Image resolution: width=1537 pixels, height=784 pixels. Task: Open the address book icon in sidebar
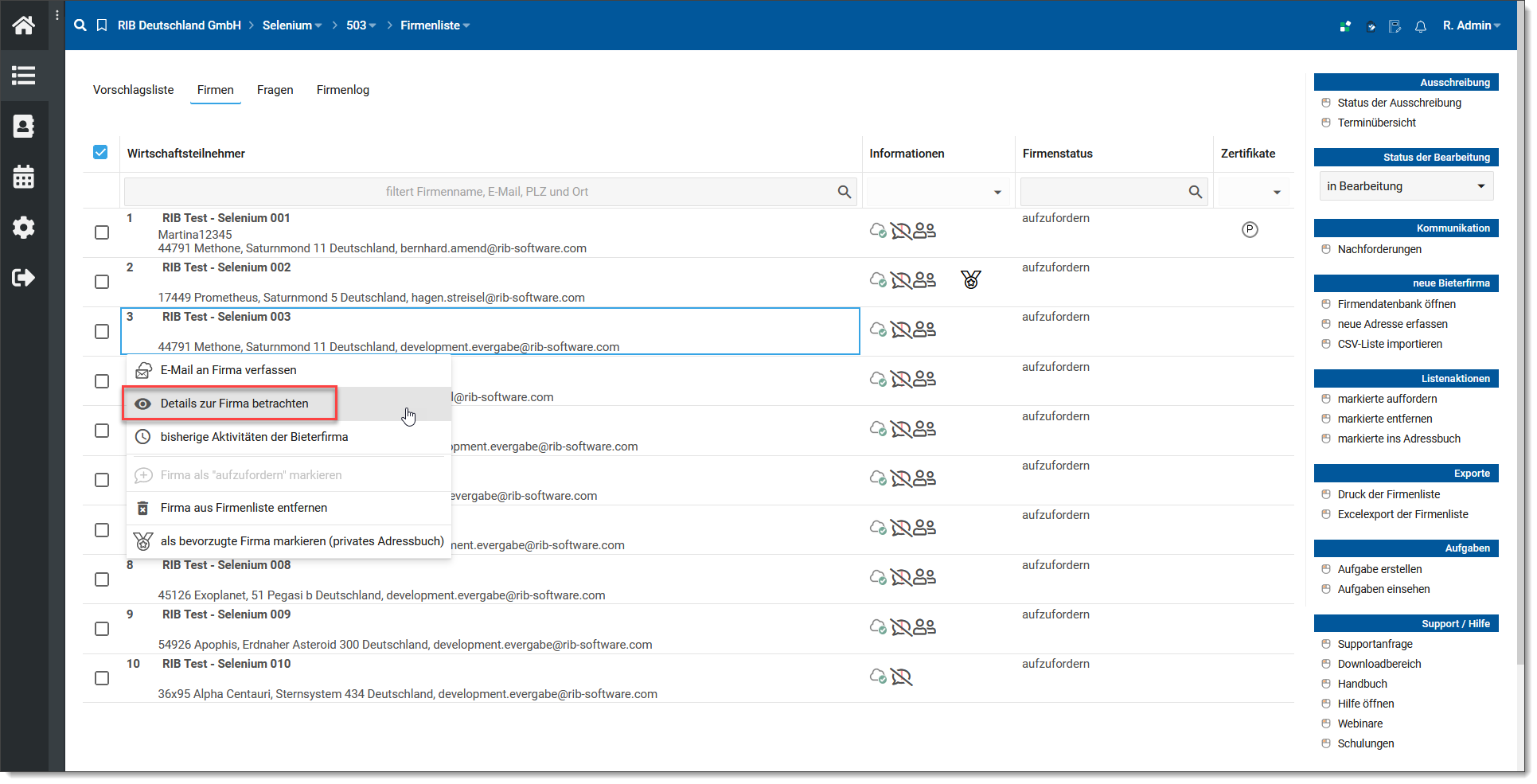point(24,126)
